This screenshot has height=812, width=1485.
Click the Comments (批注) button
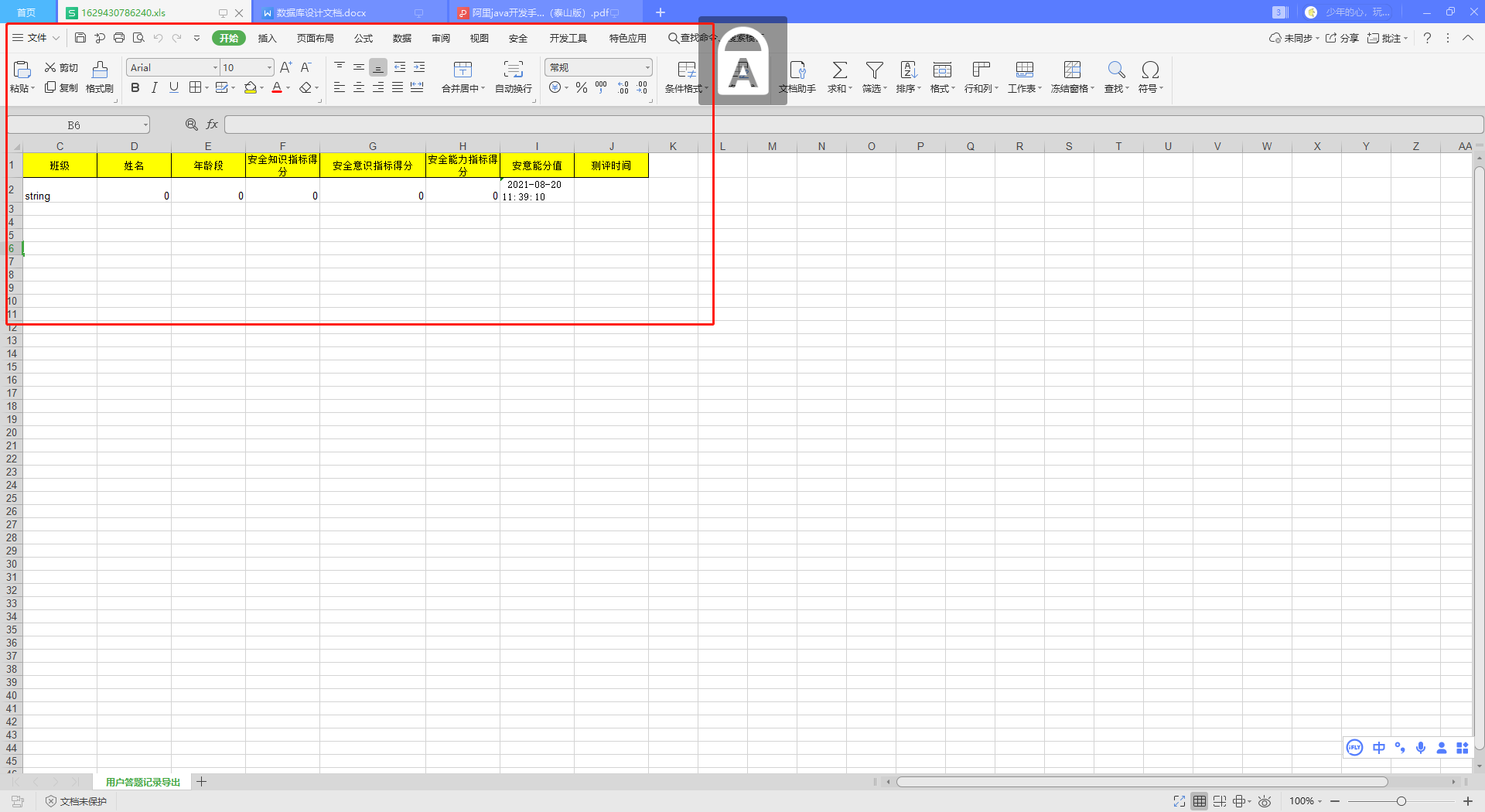(1388, 38)
